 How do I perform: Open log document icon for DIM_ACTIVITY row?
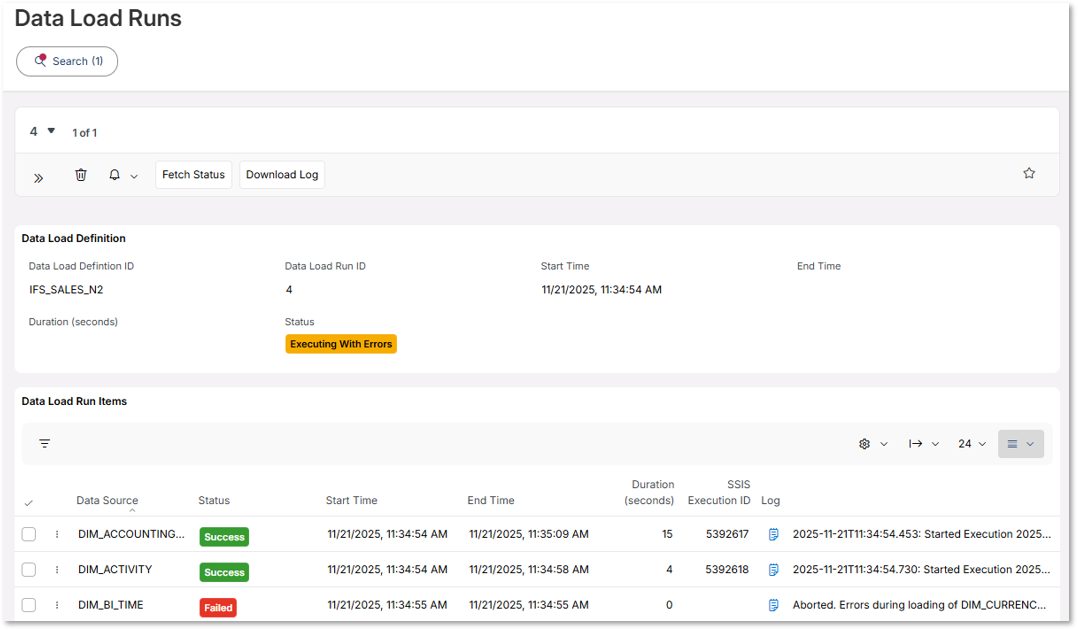[x=773, y=569]
